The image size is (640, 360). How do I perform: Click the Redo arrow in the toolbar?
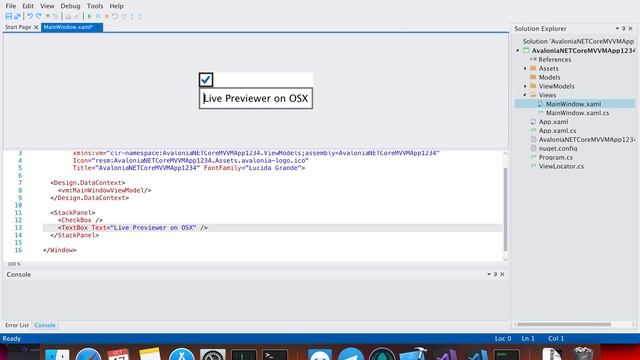pyautogui.click(x=39, y=16)
